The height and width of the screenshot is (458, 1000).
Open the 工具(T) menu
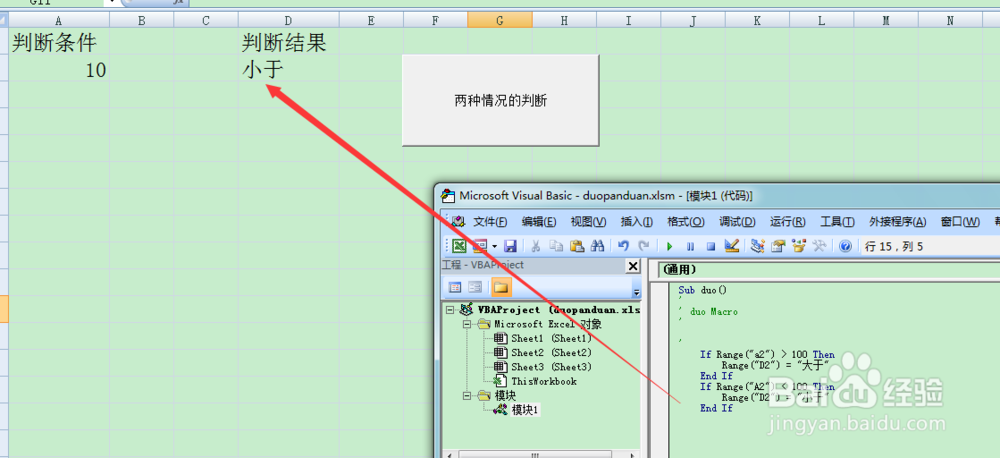click(x=837, y=222)
